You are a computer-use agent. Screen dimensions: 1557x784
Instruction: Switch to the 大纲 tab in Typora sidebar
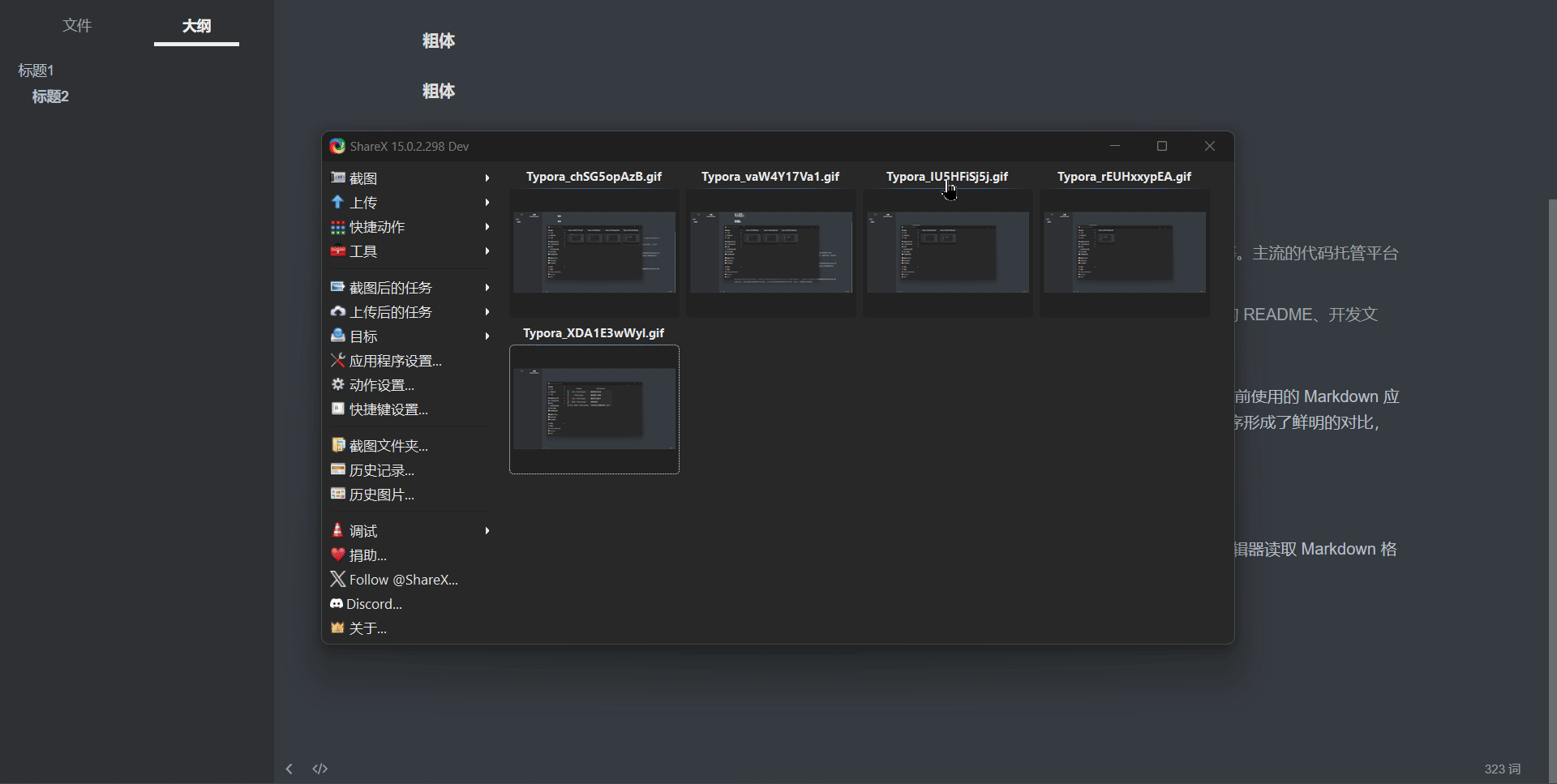pos(196,26)
